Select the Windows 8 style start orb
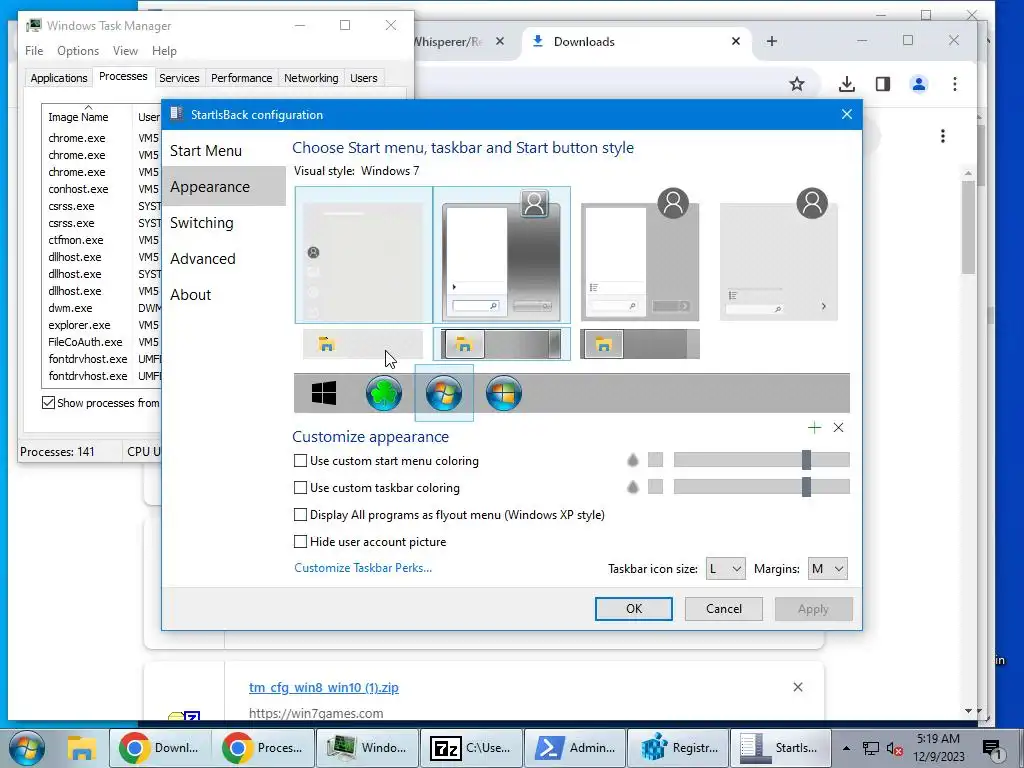 tap(504, 393)
